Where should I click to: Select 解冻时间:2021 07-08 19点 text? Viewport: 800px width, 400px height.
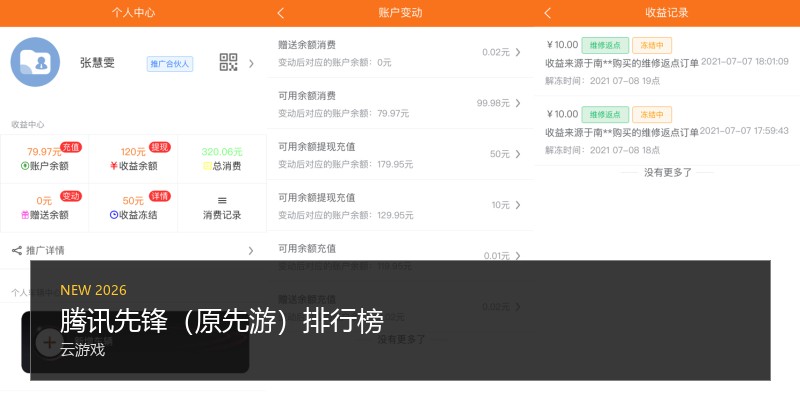[x=603, y=81]
